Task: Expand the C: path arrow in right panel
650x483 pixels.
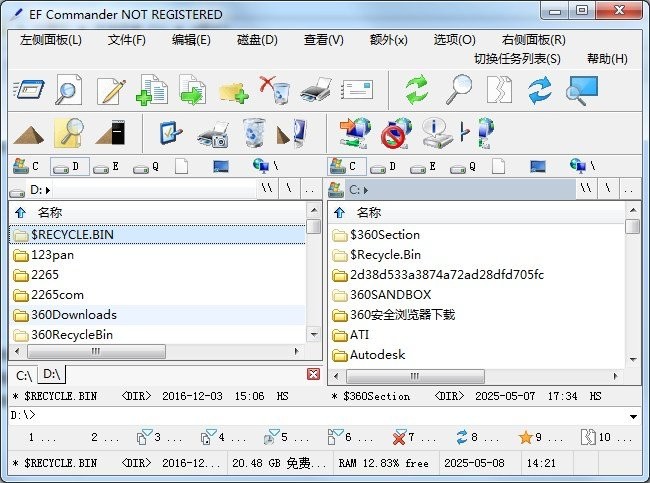Action: click(366, 190)
